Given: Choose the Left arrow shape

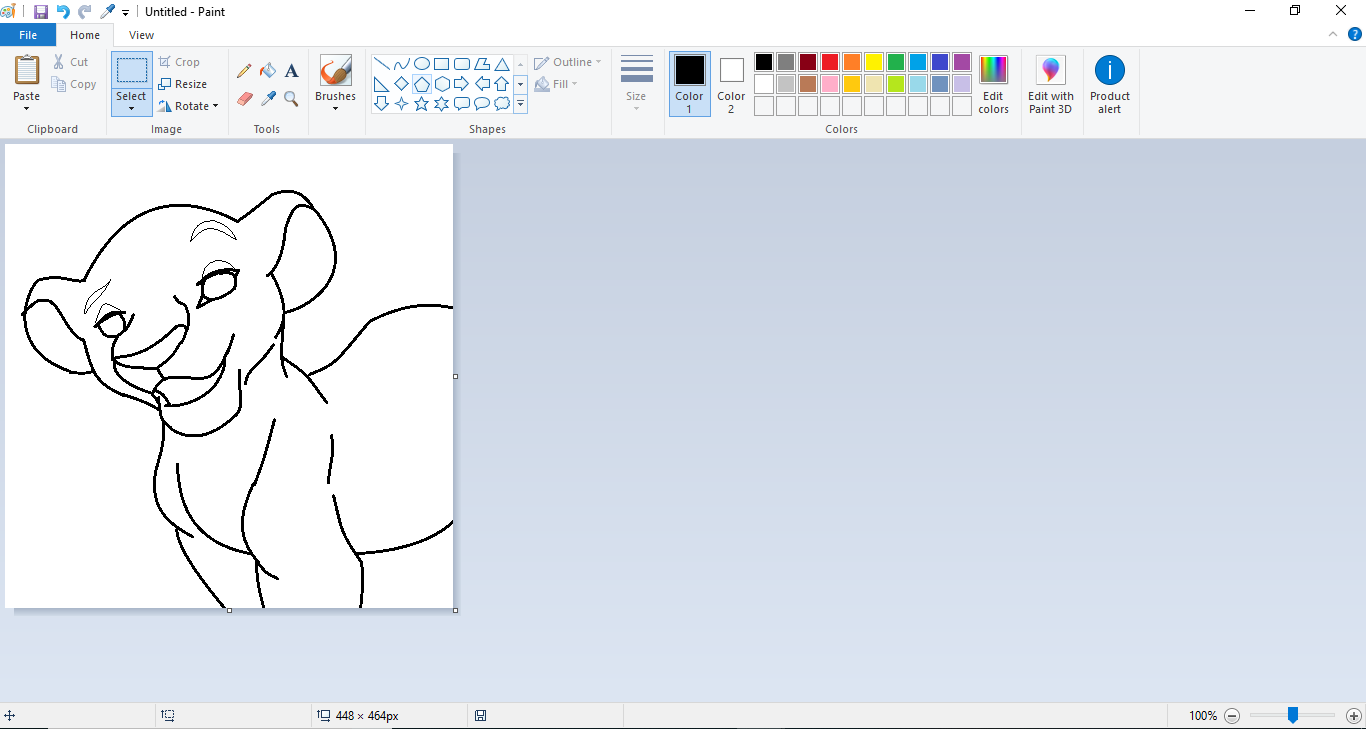Looking at the screenshot, I should (482, 84).
